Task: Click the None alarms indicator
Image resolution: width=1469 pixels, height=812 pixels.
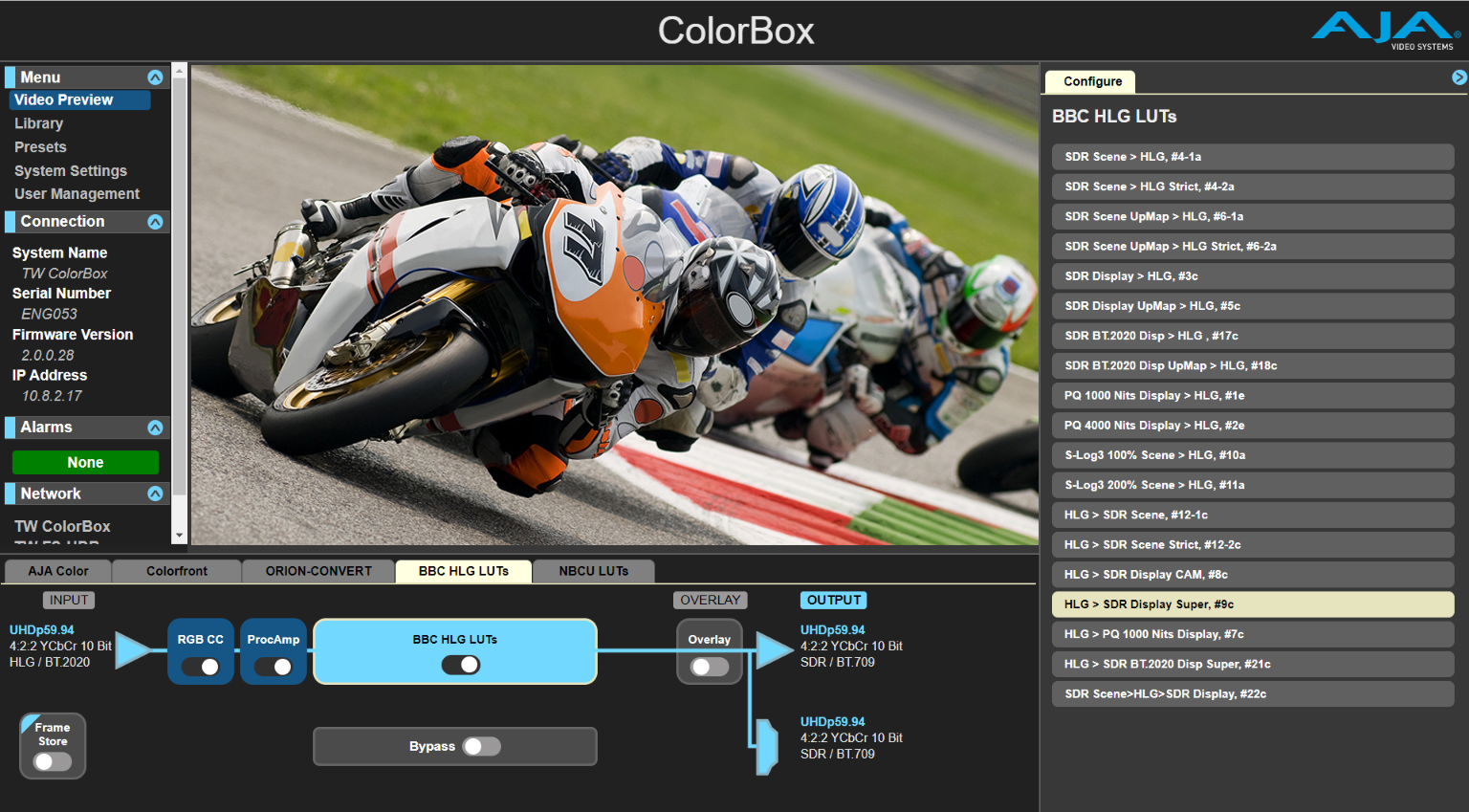Action: click(85, 462)
